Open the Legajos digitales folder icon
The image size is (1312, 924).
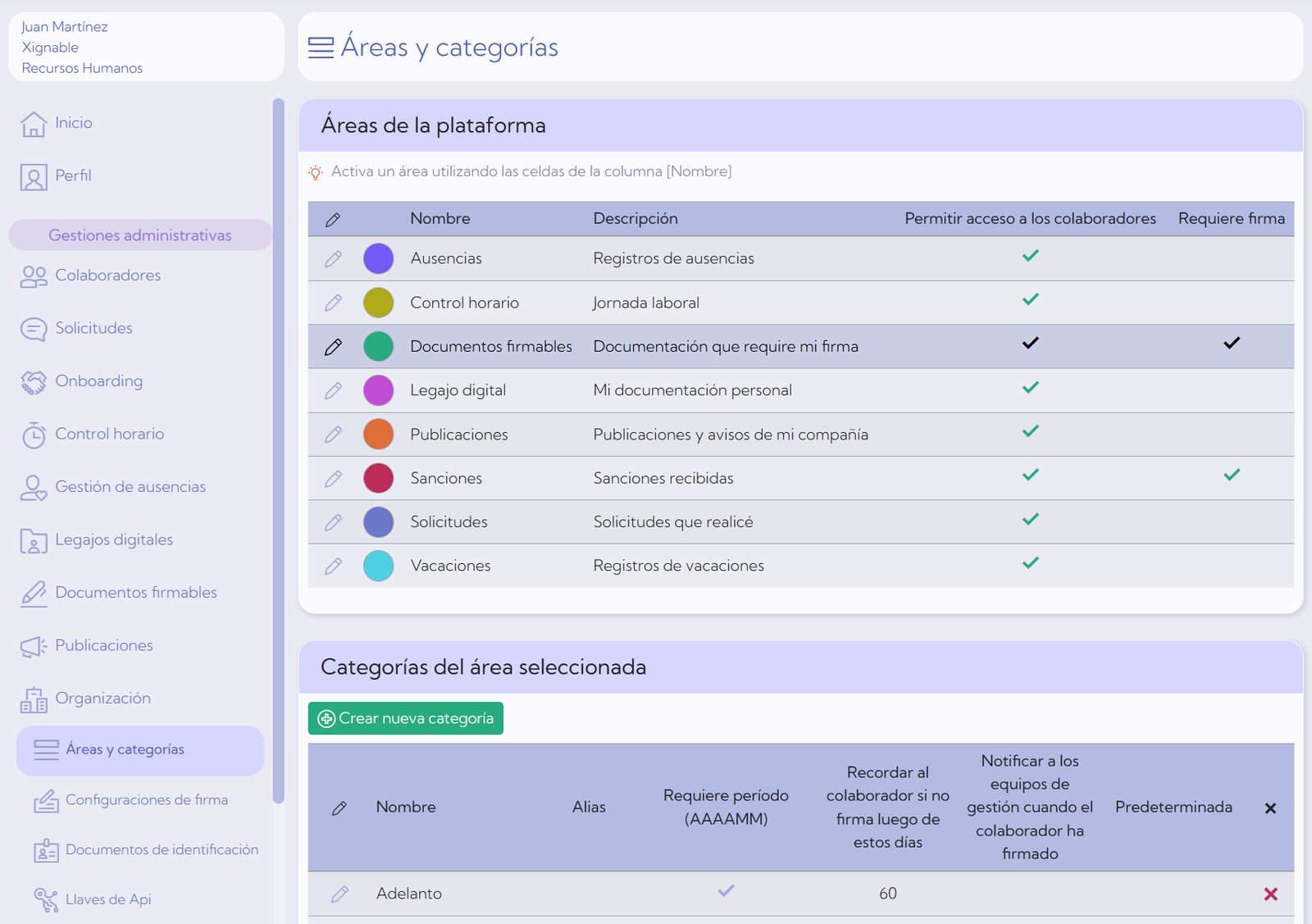point(34,541)
